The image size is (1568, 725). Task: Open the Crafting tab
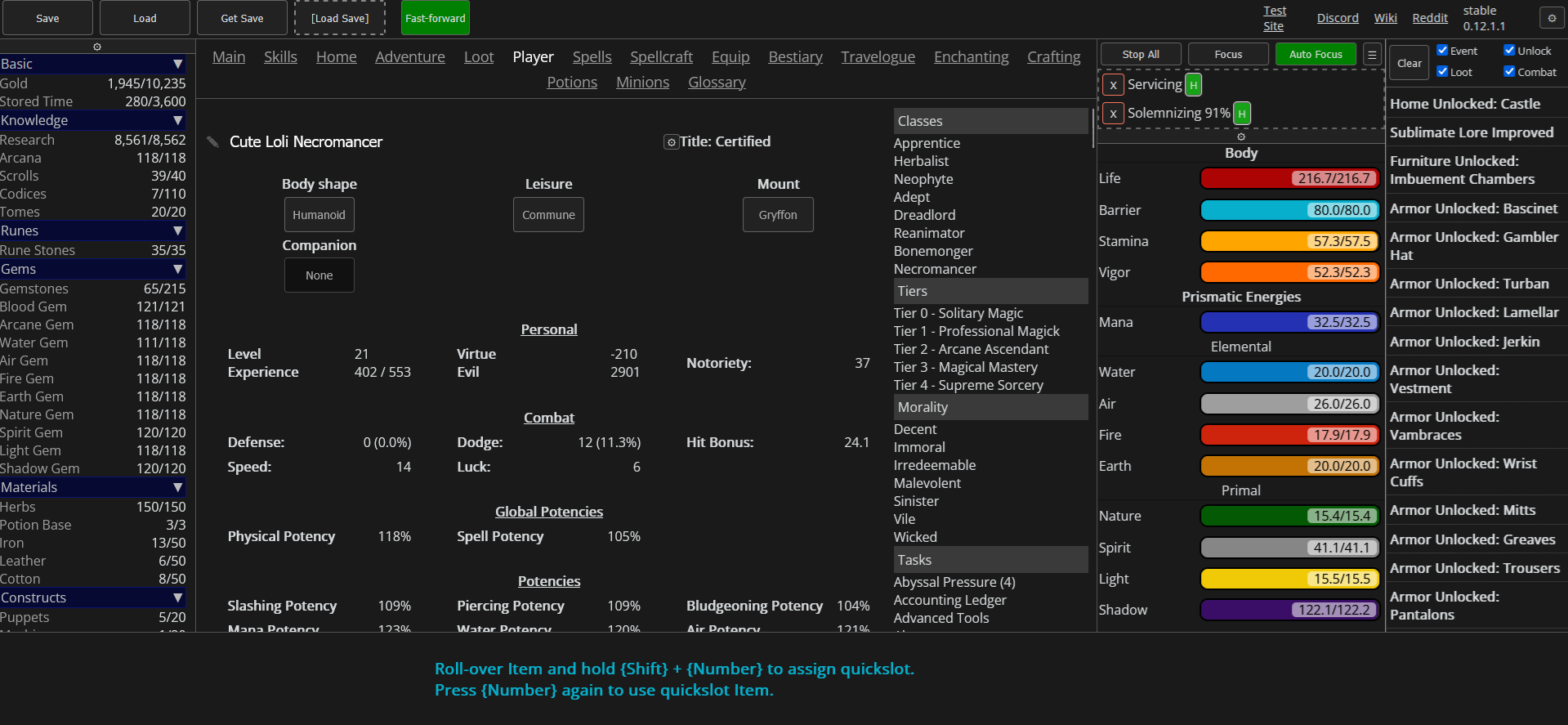1053,57
